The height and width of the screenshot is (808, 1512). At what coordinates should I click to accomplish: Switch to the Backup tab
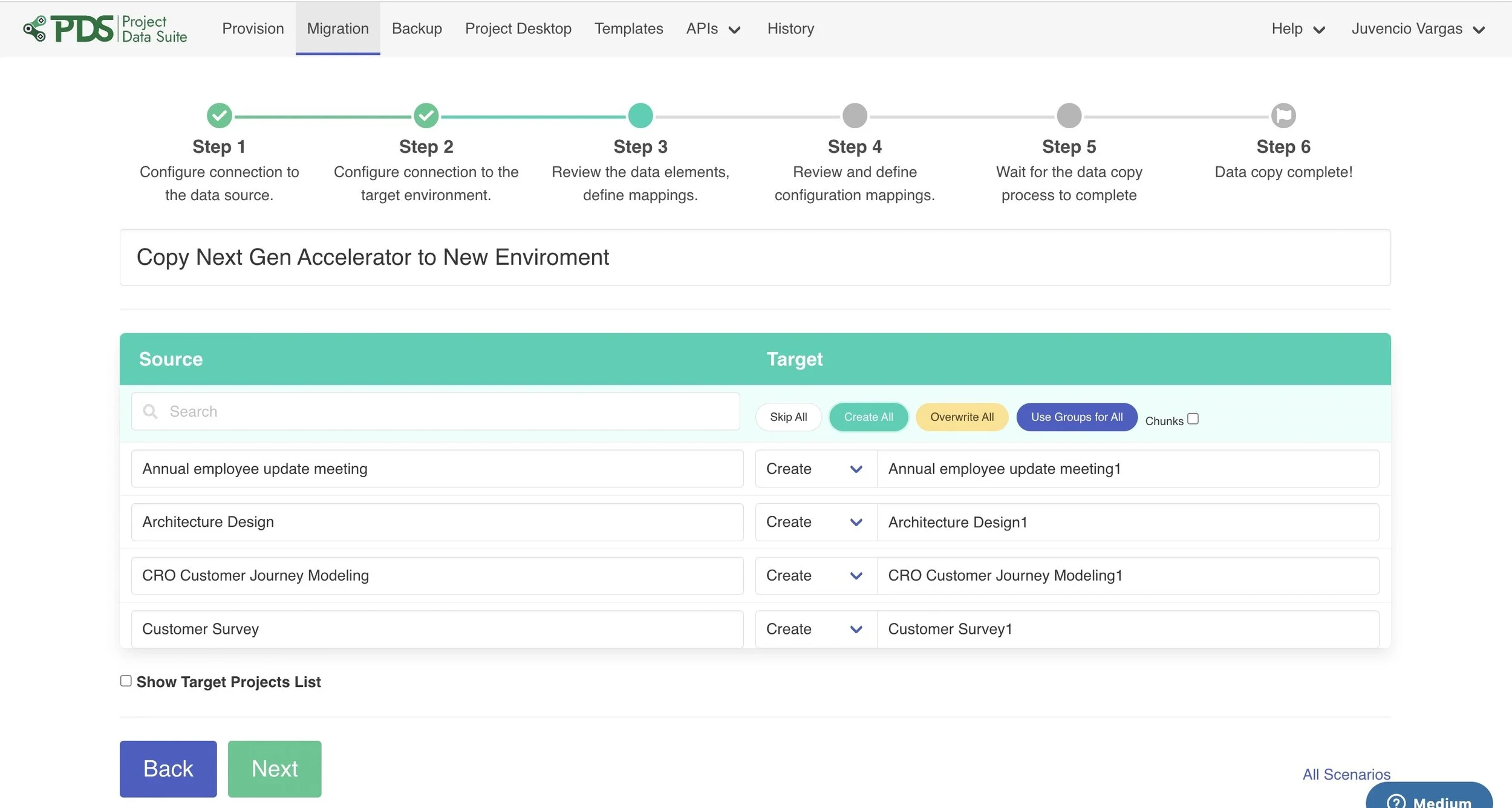(x=416, y=29)
